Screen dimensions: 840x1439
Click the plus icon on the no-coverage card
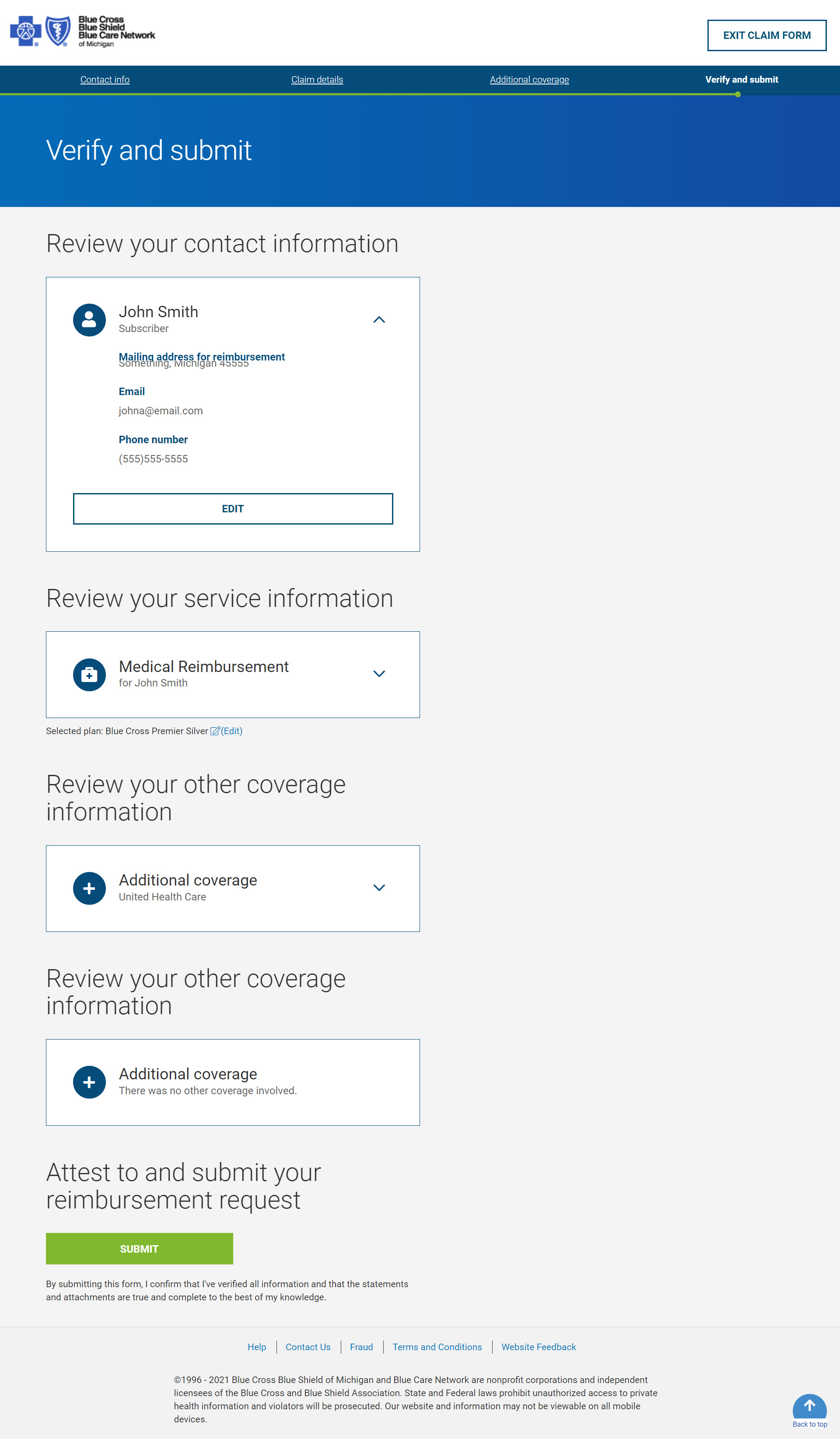click(89, 1082)
